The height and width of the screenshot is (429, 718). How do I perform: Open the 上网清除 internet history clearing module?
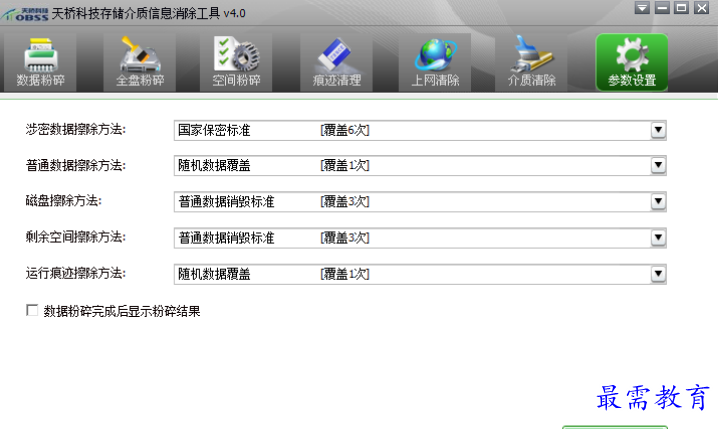point(435,62)
